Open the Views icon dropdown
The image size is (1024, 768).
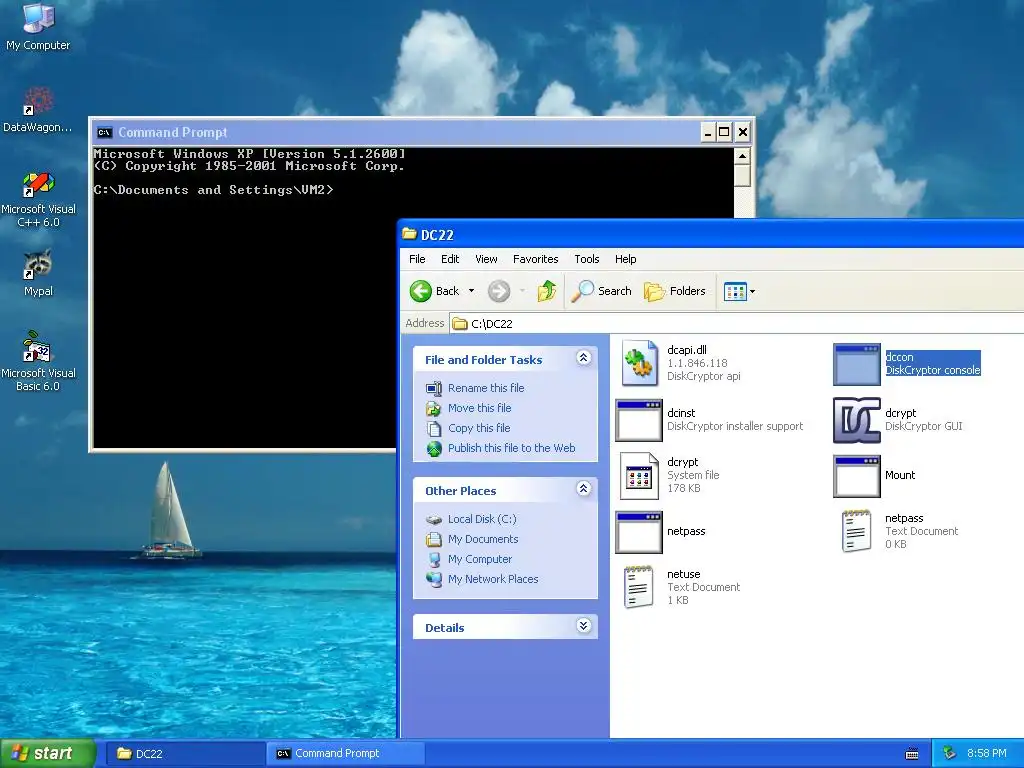[739, 291]
